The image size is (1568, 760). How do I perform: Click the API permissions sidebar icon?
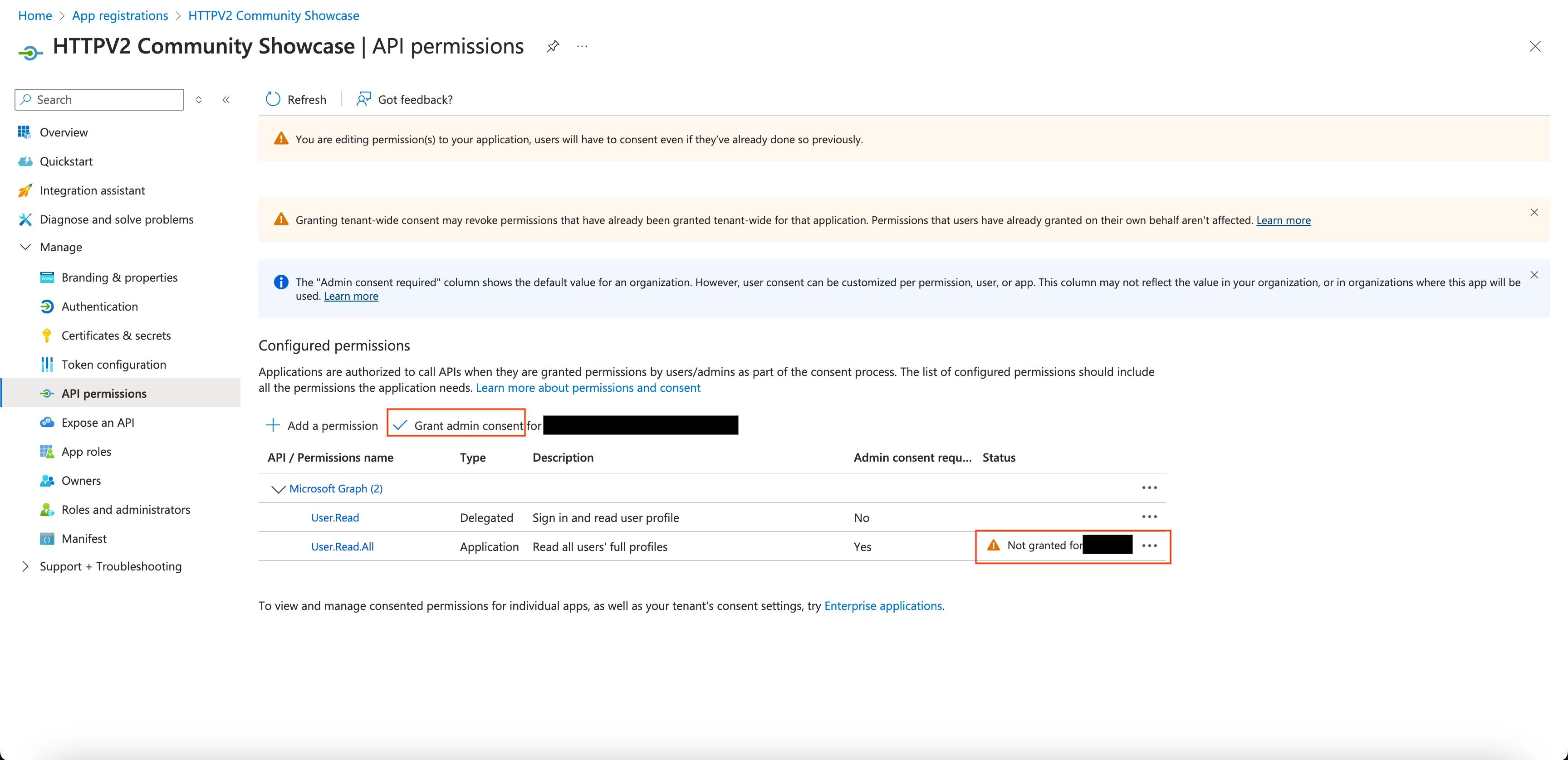tap(47, 394)
